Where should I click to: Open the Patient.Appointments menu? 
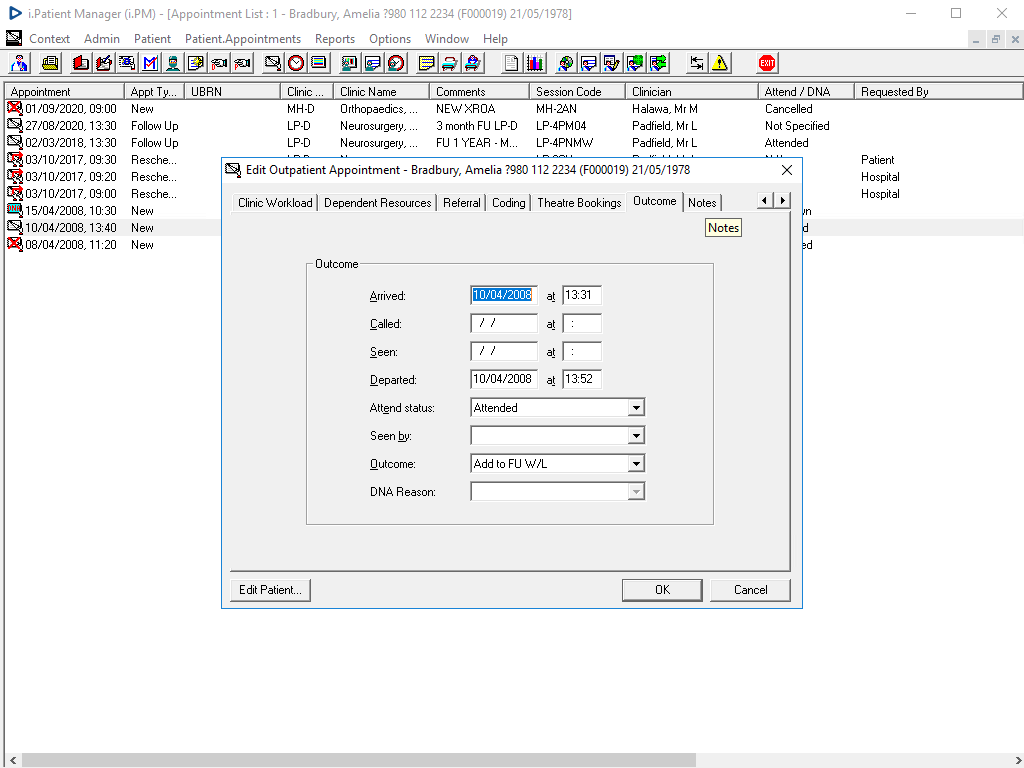[x=243, y=39]
